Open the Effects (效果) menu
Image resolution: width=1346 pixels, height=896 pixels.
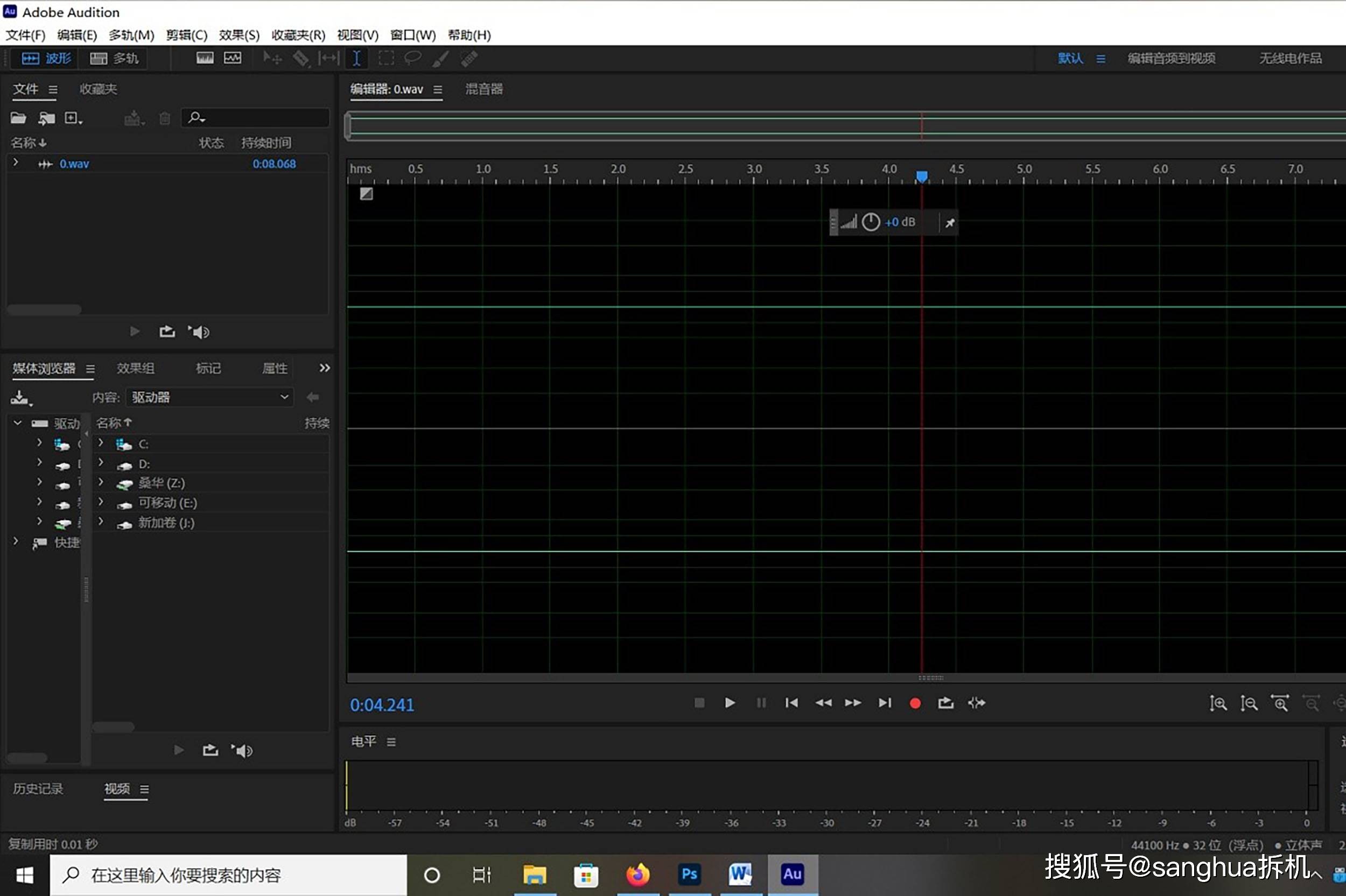[239, 35]
